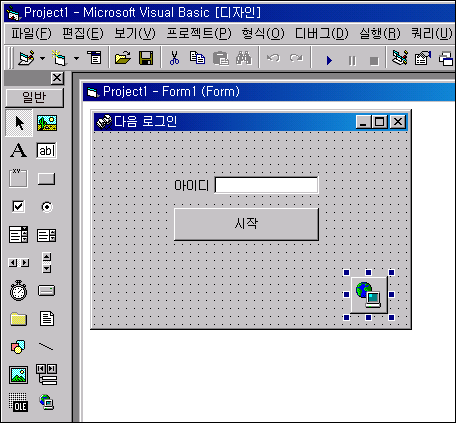Select the OptionButton control tool
456x423 pixels.
(47, 207)
